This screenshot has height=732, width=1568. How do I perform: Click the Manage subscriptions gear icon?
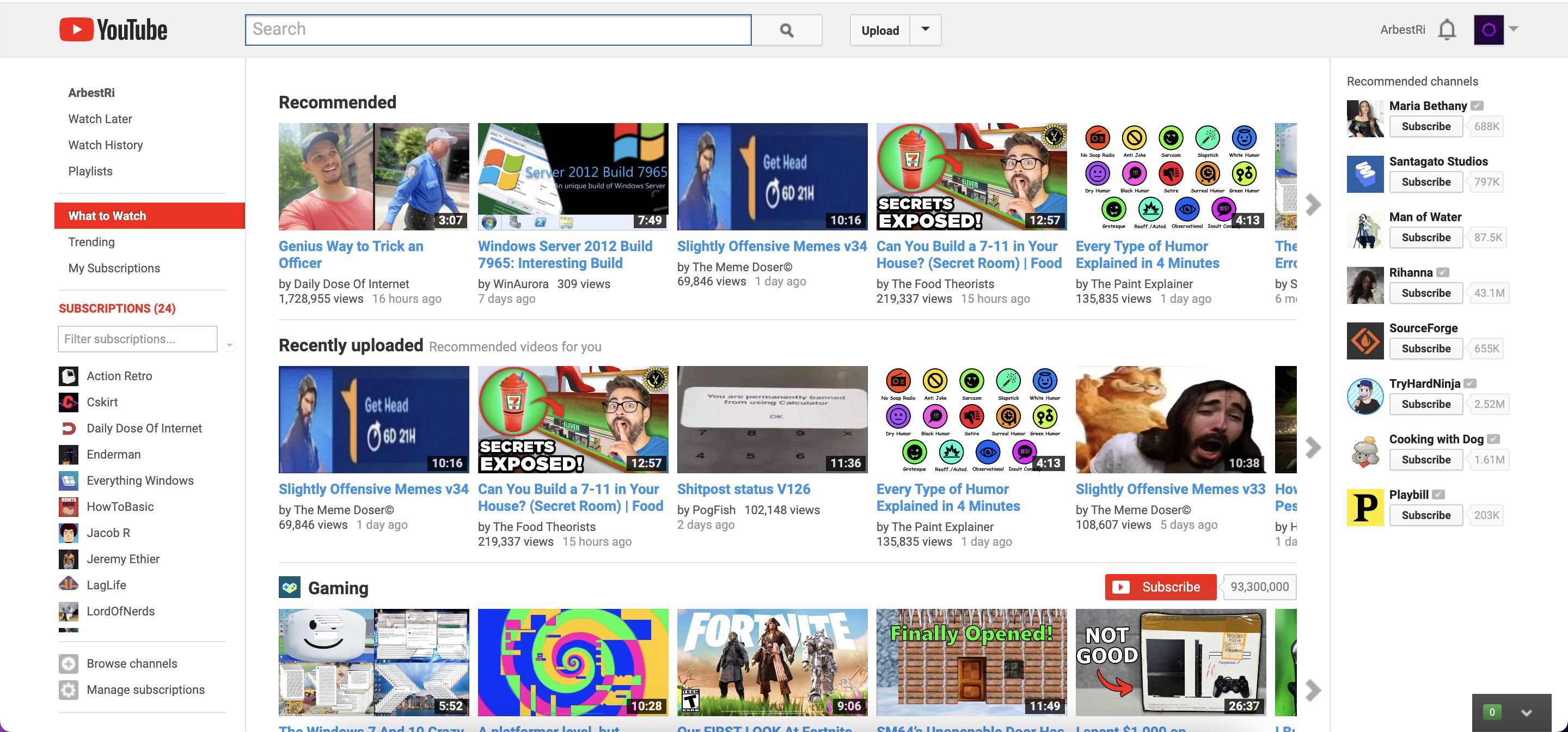tap(68, 690)
